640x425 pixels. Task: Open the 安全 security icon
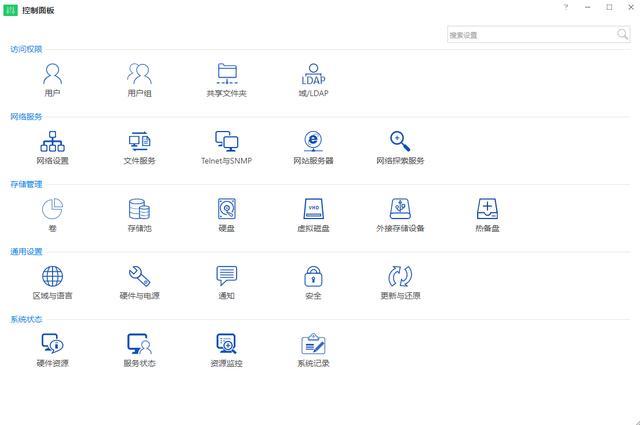tap(313, 278)
